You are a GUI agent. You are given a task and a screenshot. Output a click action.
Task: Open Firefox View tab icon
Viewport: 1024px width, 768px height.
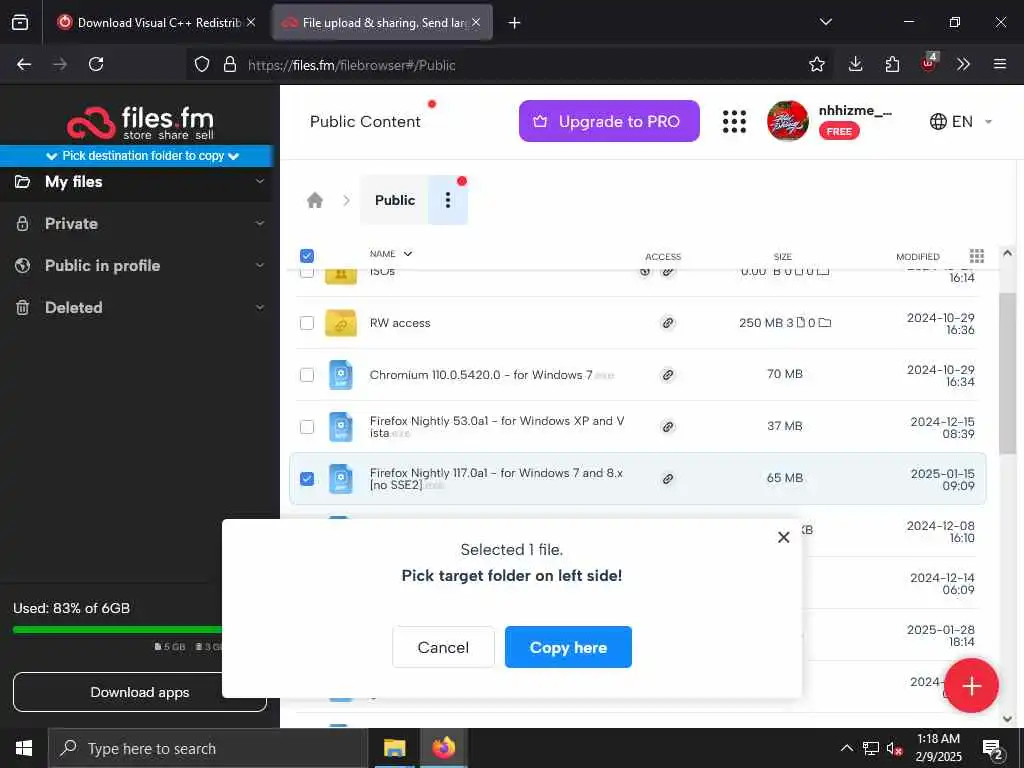point(20,22)
